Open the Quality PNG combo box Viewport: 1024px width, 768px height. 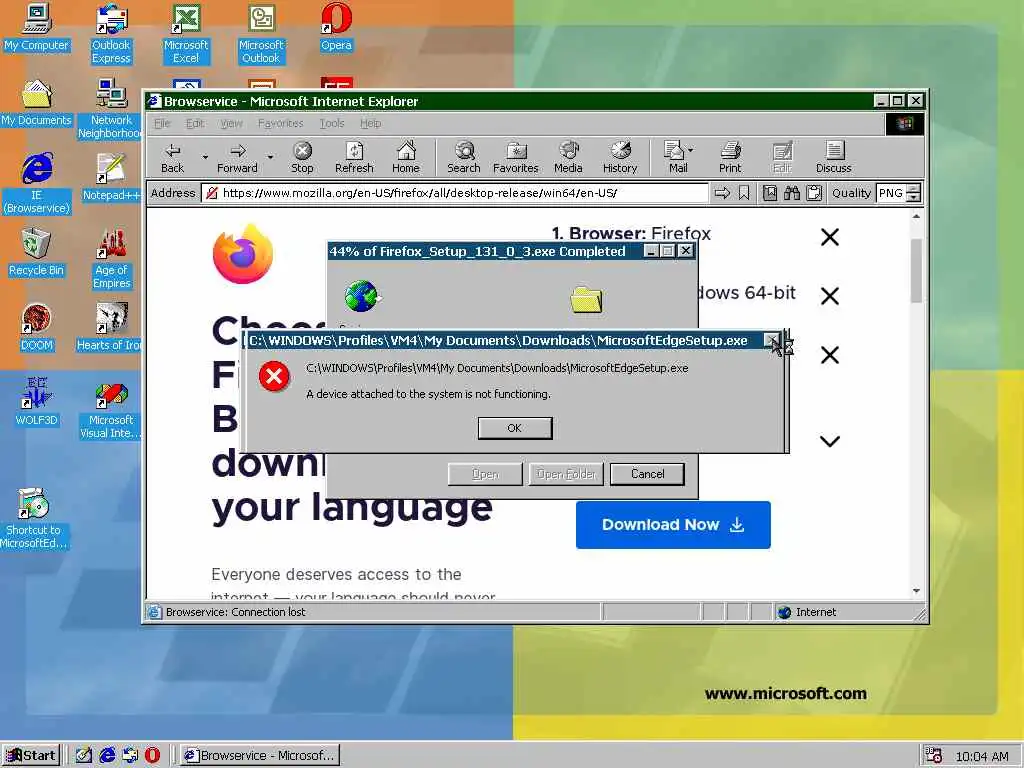tap(899, 193)
